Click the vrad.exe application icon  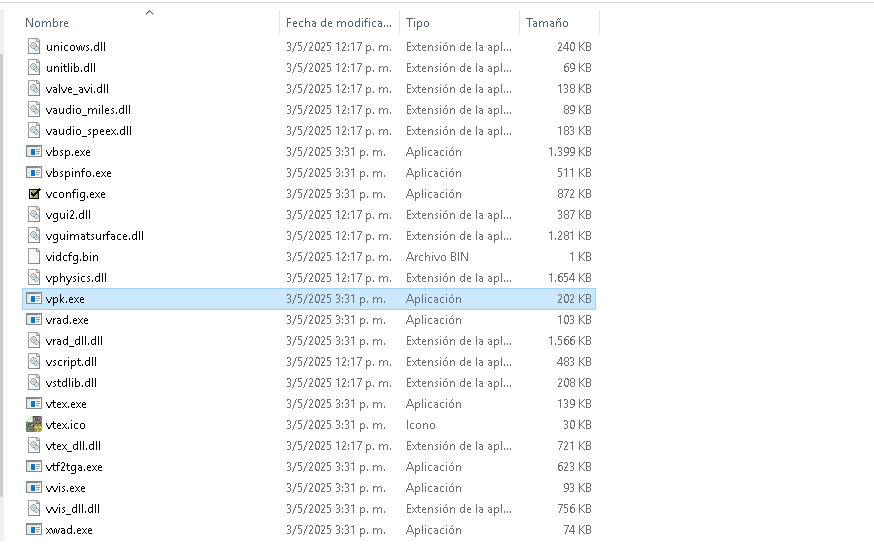pyautogui.click(x=35, y=320)
